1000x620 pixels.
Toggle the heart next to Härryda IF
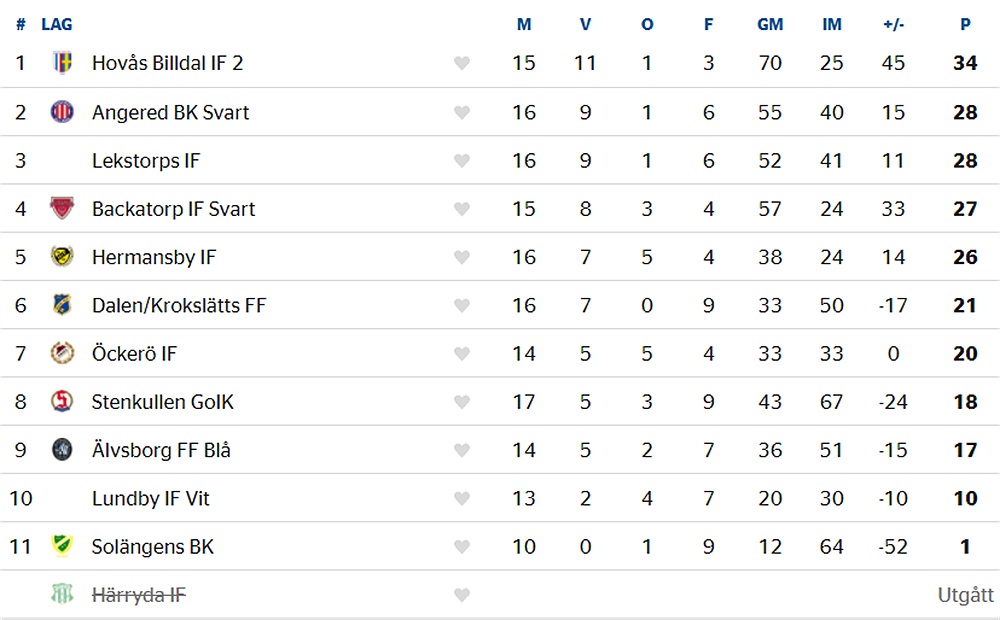click(462, 595)
